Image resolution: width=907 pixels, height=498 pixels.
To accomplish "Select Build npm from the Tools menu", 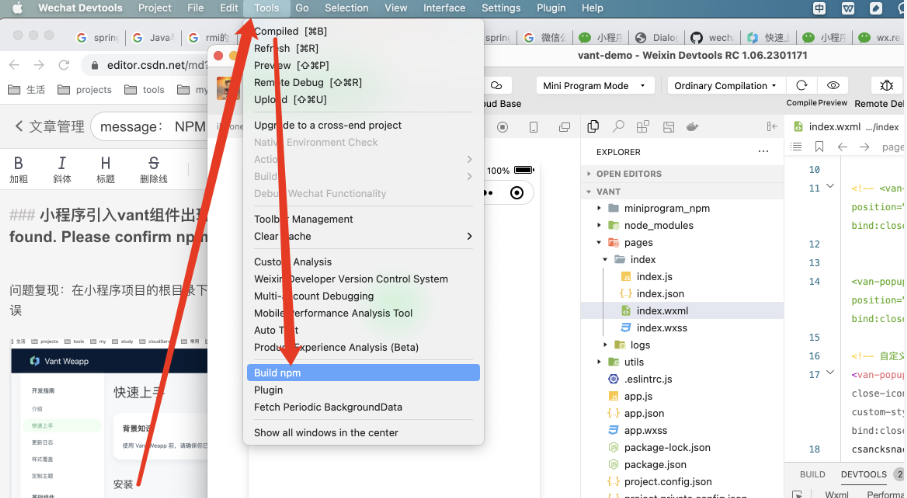I will 363,372.
